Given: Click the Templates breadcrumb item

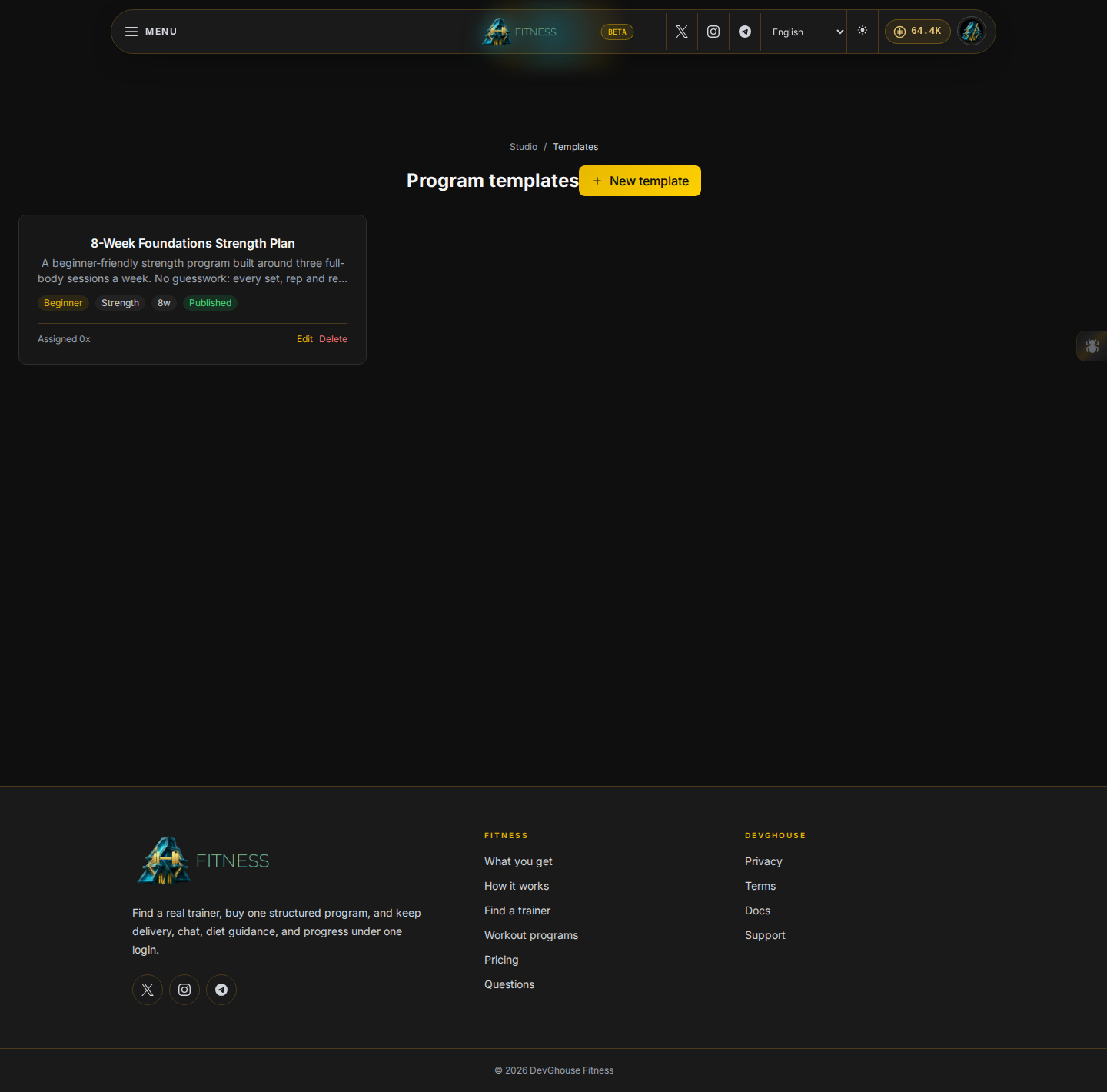Looking at the screenshot, I should (x=575, y=147).
